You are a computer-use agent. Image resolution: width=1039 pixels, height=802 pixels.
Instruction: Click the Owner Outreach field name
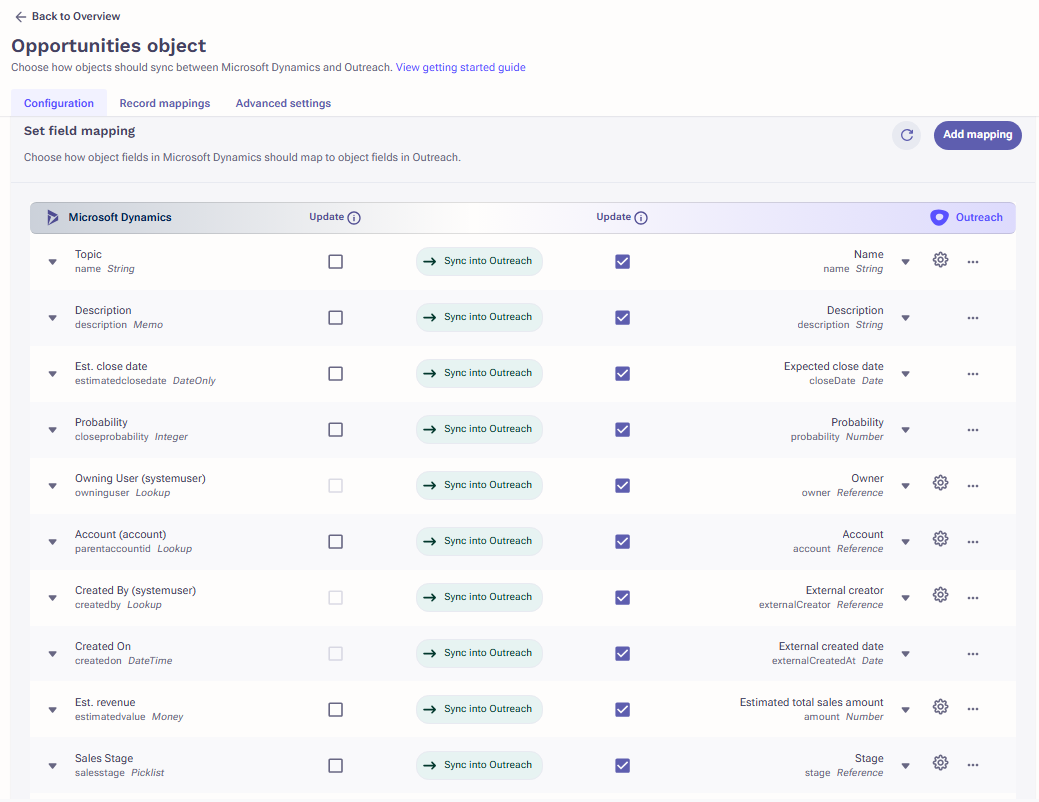click(x=867, y=479)
